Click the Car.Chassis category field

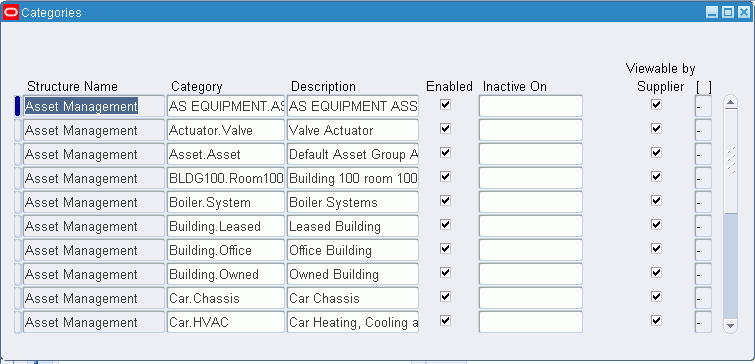click(226, 299)
